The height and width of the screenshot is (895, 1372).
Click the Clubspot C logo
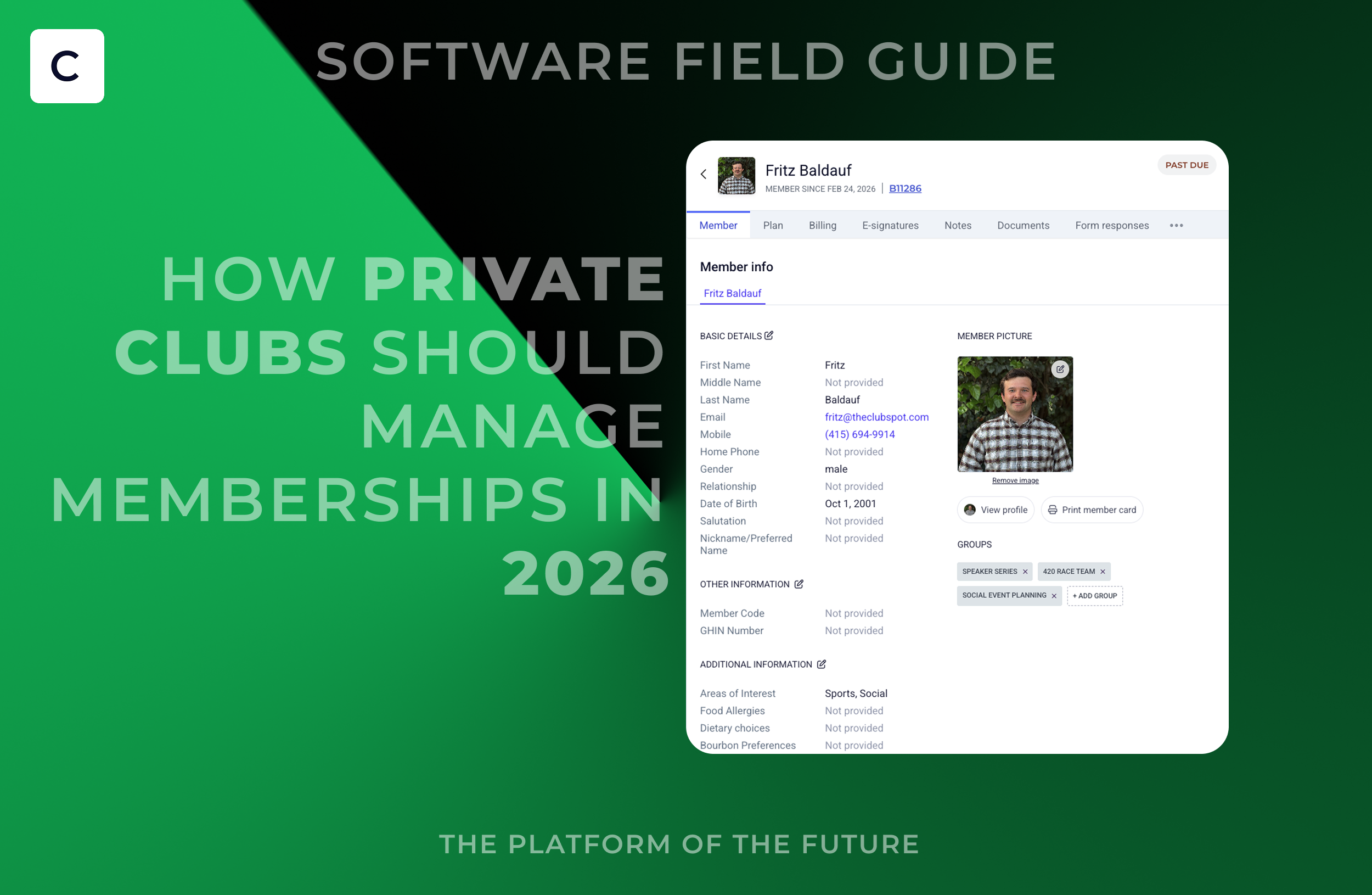coord(67,66)
